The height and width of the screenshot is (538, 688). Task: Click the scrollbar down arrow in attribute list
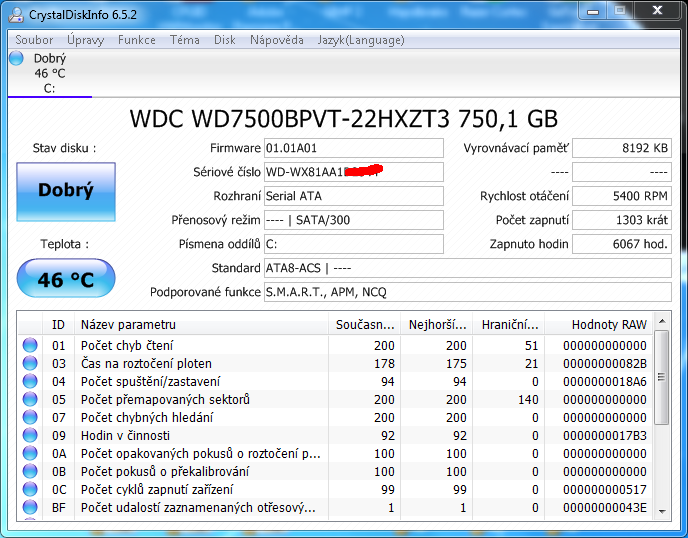pyautogui.click(x=662, y=512)
